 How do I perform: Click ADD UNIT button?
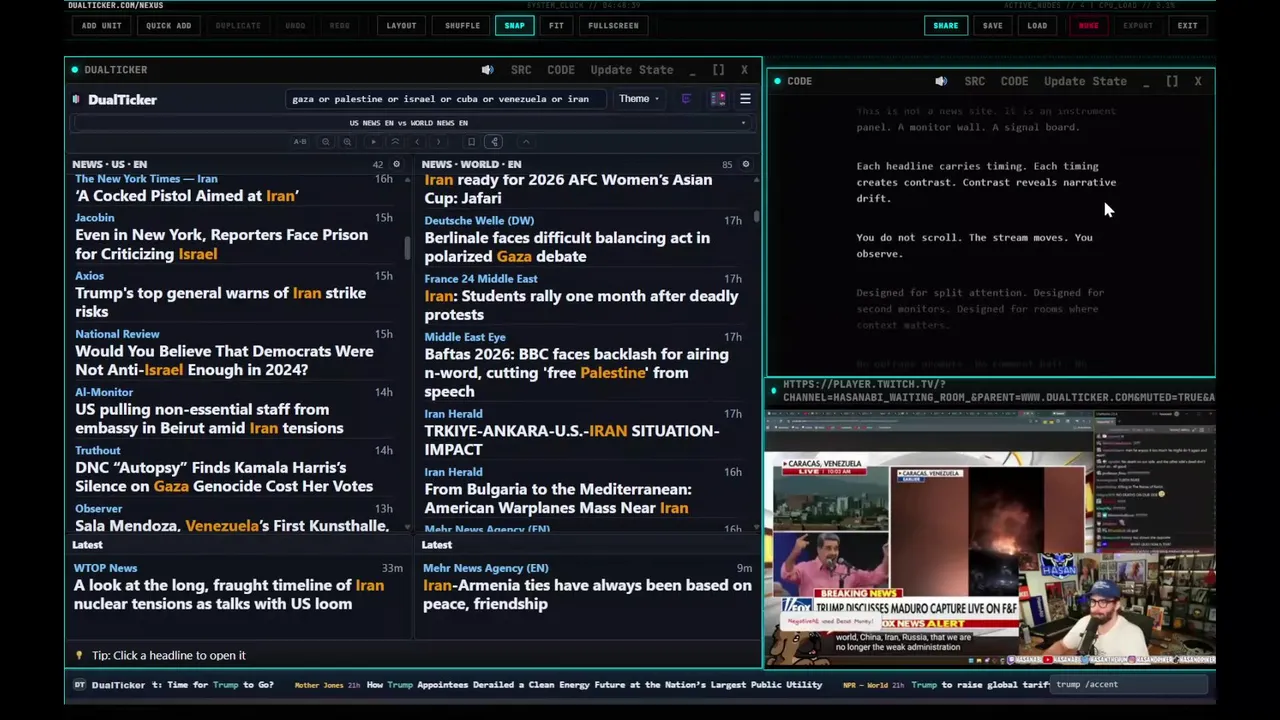coord(102,25)
